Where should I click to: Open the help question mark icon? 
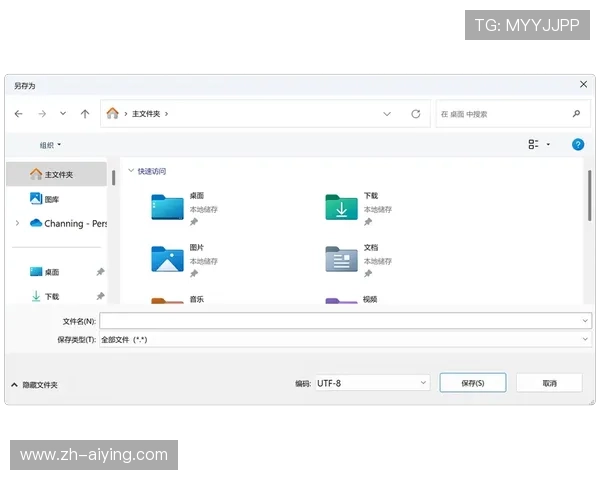point(577,145)
